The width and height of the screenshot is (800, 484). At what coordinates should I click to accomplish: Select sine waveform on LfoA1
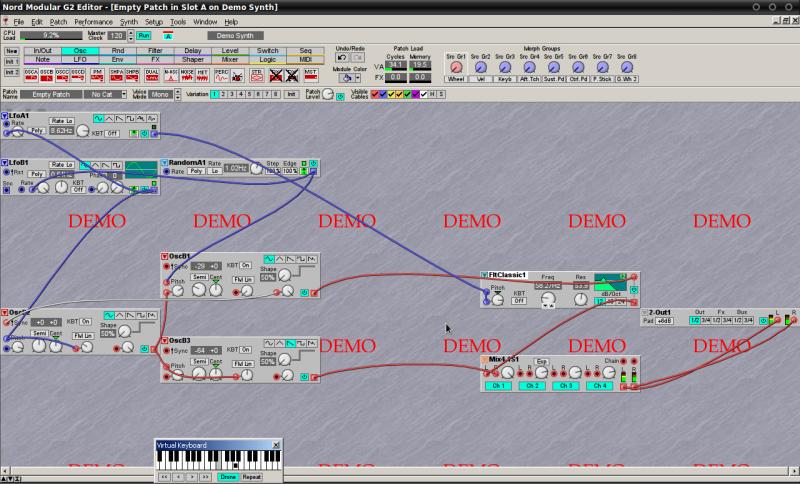coord(98,118)
